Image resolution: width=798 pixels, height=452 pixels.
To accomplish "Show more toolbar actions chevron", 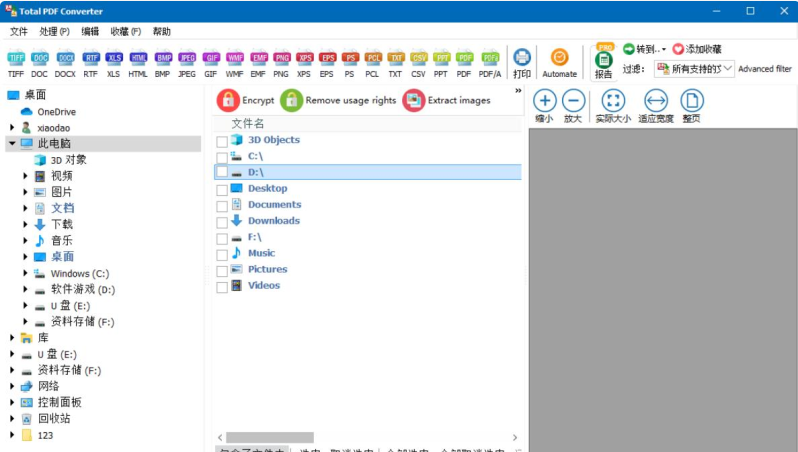I will click(x=518, y=91).
